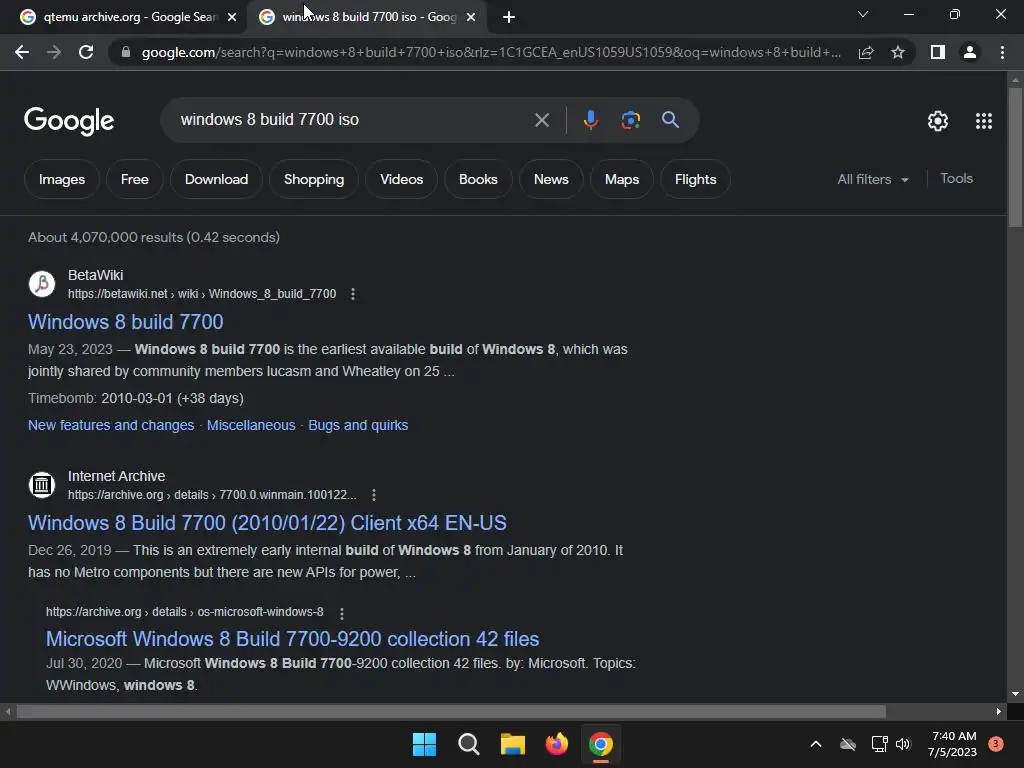Click the vertical page scrollbar
The width and height of the screenshot is (1024, 768).
[1015, 157]
